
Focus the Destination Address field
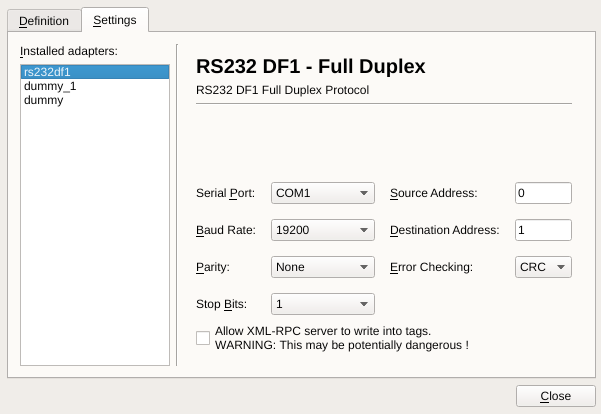click(542, 230)
